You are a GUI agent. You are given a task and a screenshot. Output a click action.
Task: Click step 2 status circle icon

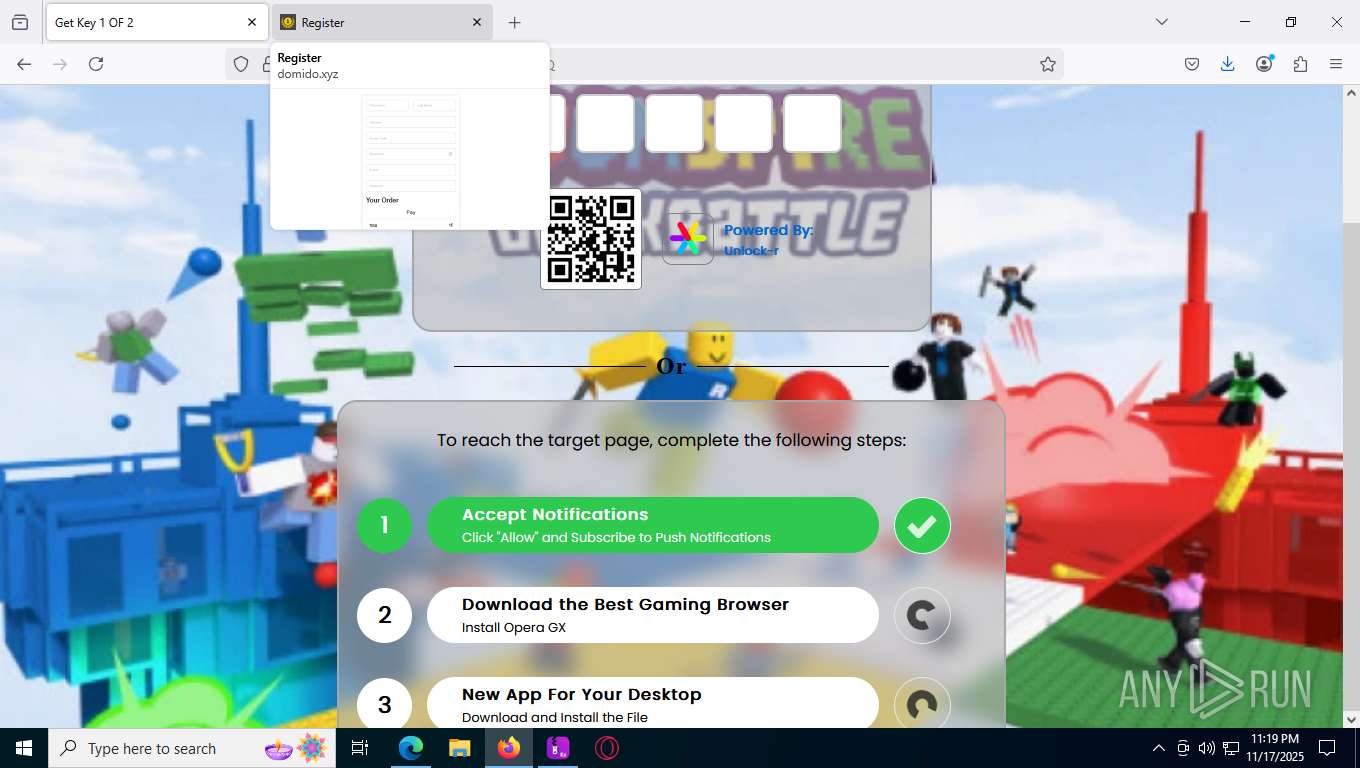(x=922, y=615)
